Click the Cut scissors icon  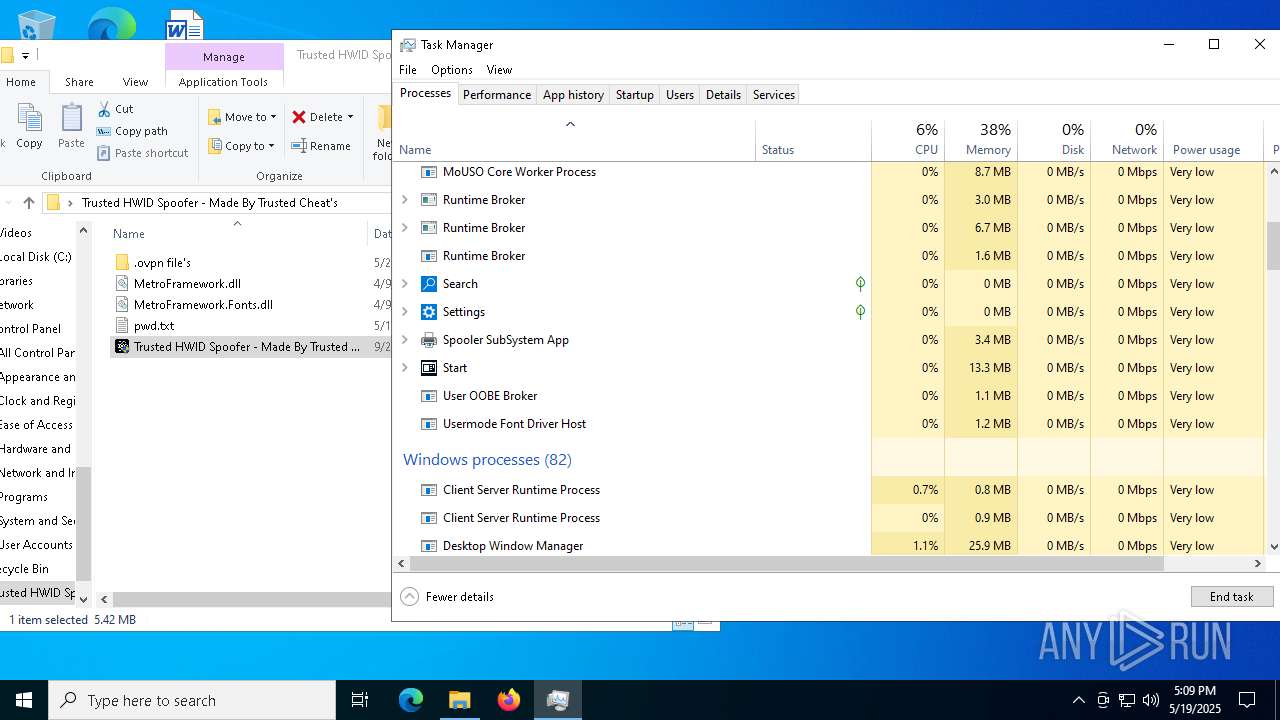(104, 108)
